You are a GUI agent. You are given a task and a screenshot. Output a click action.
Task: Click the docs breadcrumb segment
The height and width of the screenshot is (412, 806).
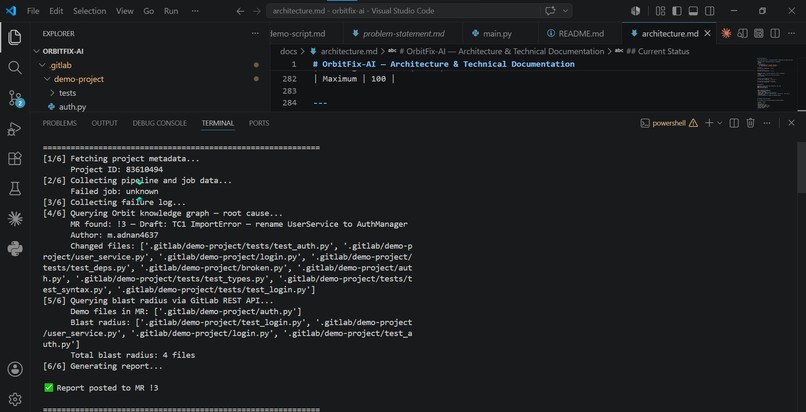[288, 51]
